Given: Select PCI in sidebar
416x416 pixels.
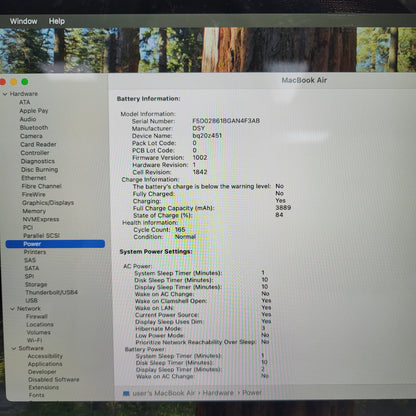Looking at the screenshot, I should click(x=28, y=227).
